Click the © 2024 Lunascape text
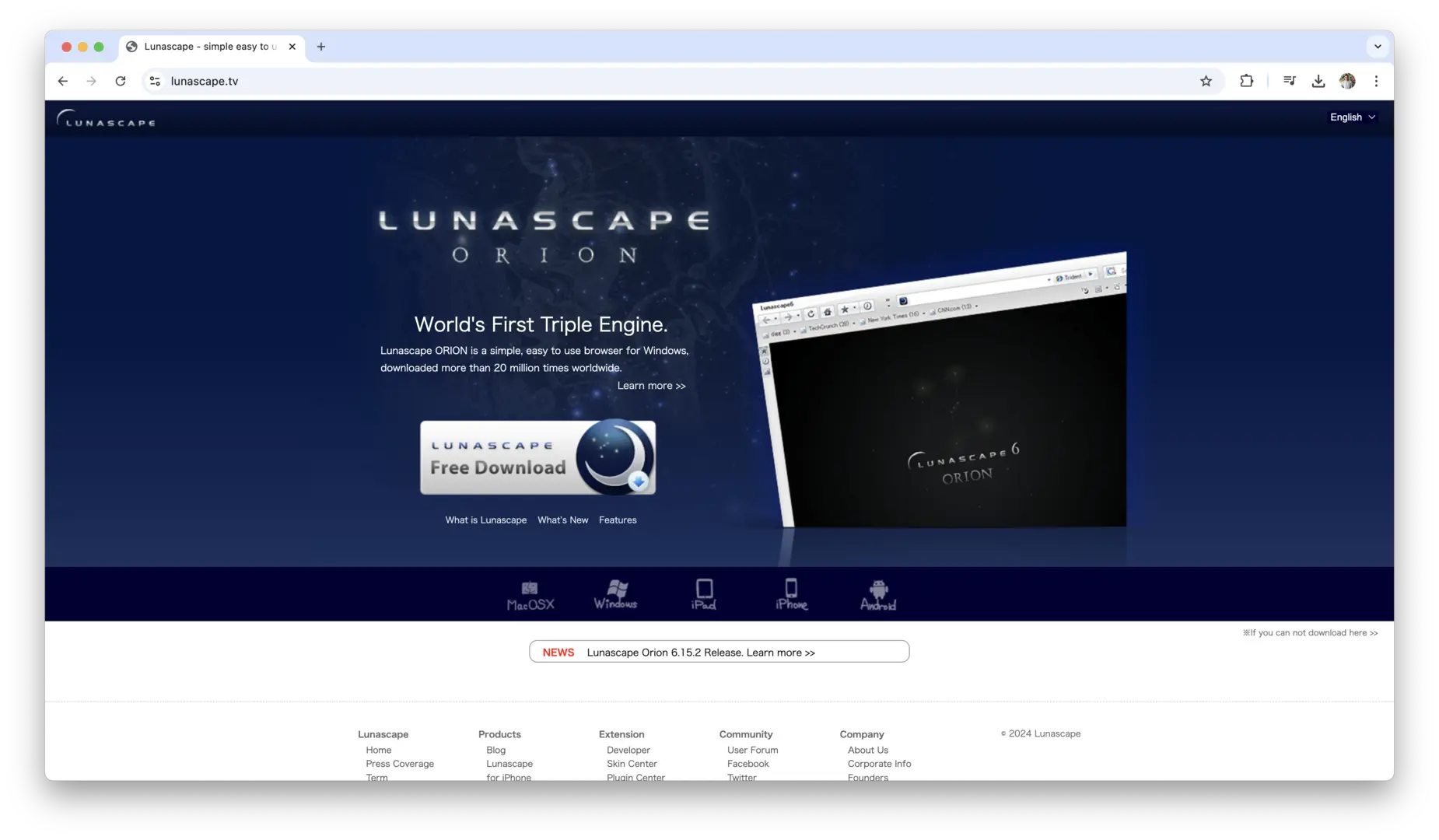 coord(1040,733)
